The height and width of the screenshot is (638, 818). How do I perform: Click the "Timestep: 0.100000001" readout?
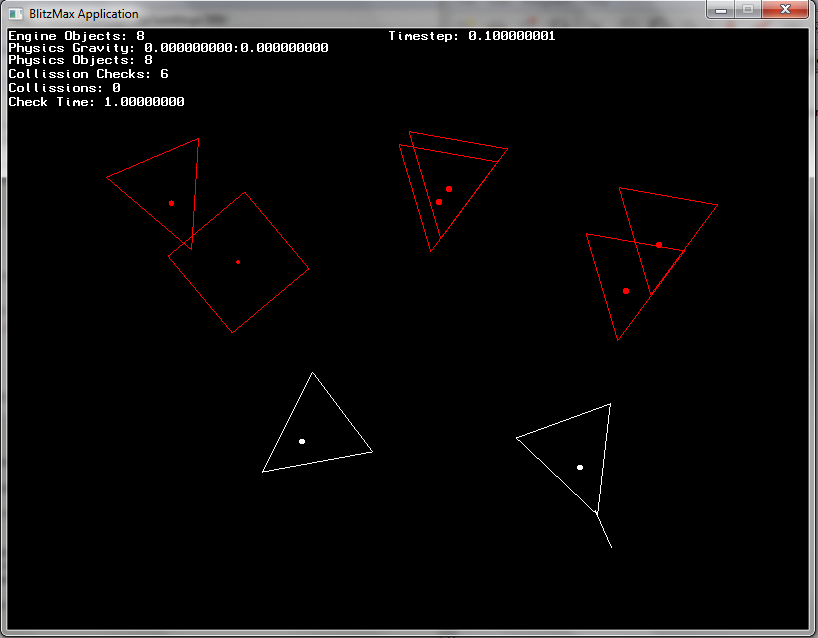click(471, 36)
